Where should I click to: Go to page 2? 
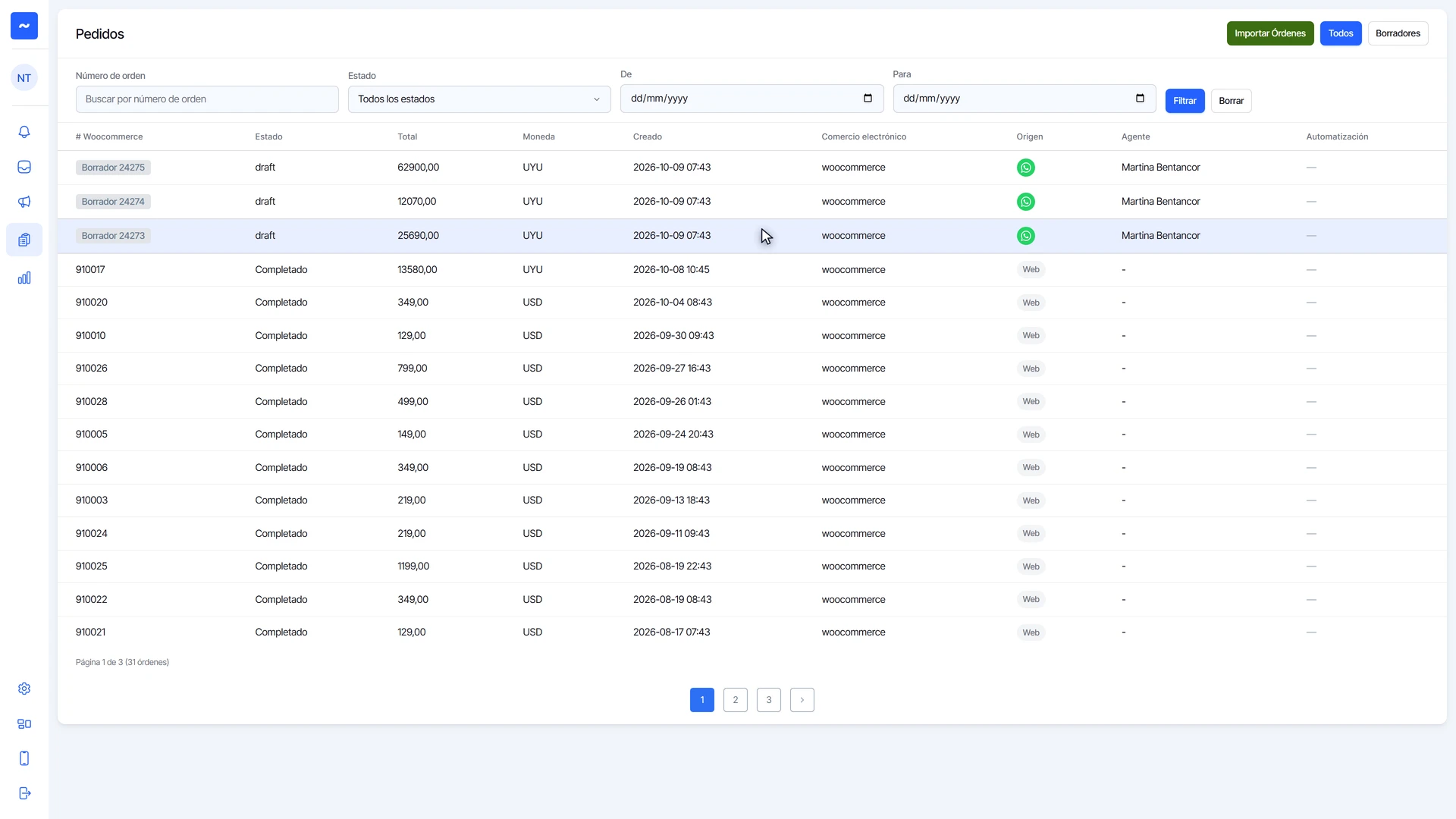(x=735, y=700)
